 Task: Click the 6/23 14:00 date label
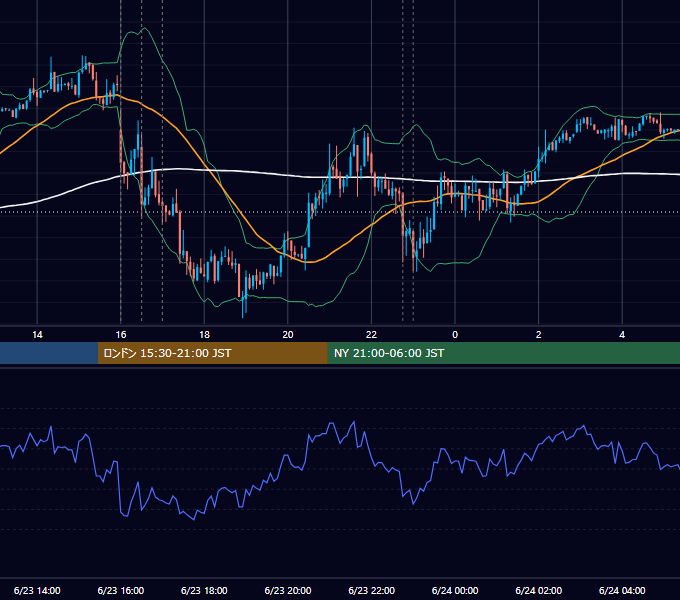(x=37, y=590)
